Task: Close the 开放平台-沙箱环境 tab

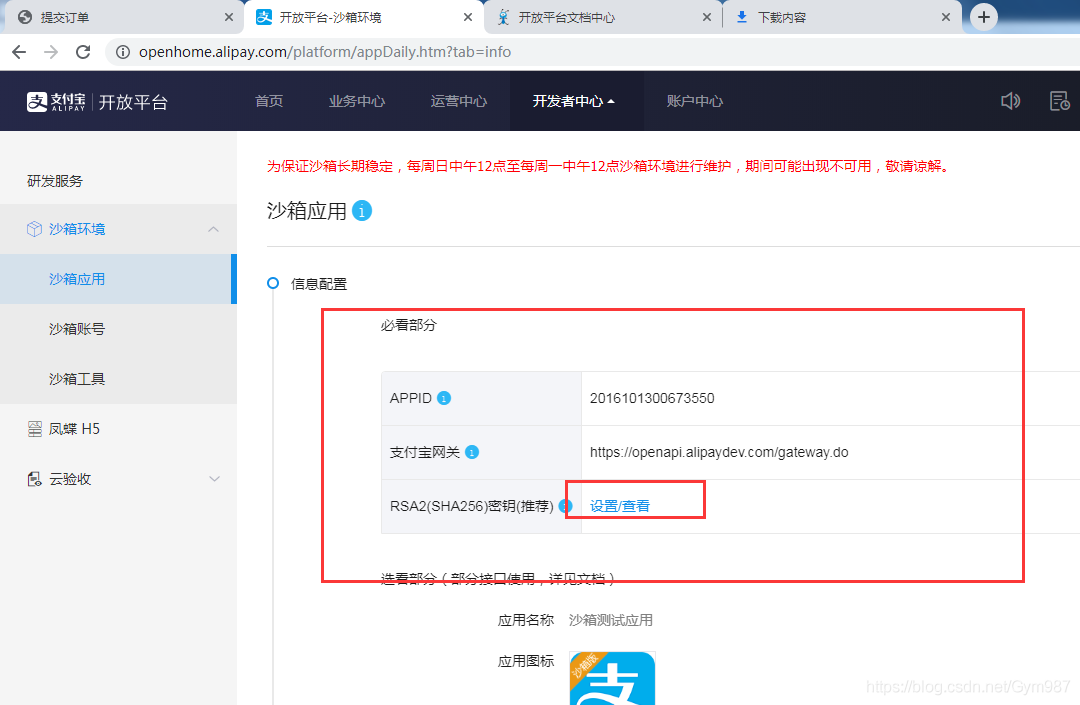Action: [468, 17]
